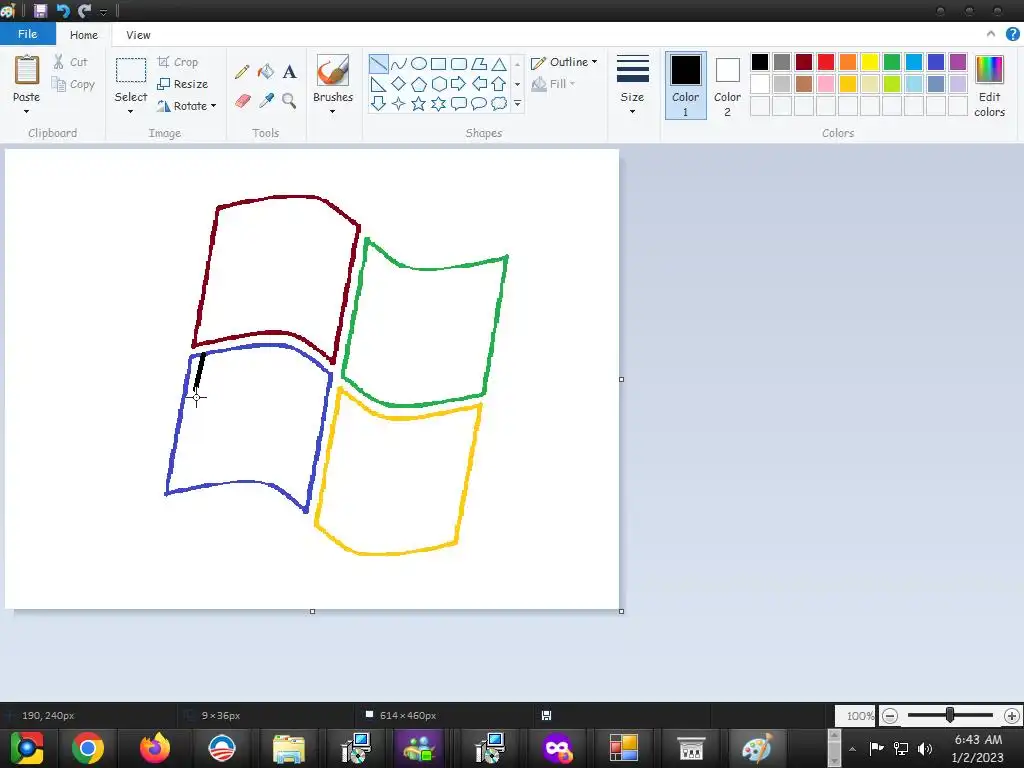Open Firefox from the taskbar
Image resolution: width=1024 pixels, height=768 pixels.
(x=155, y=748)
